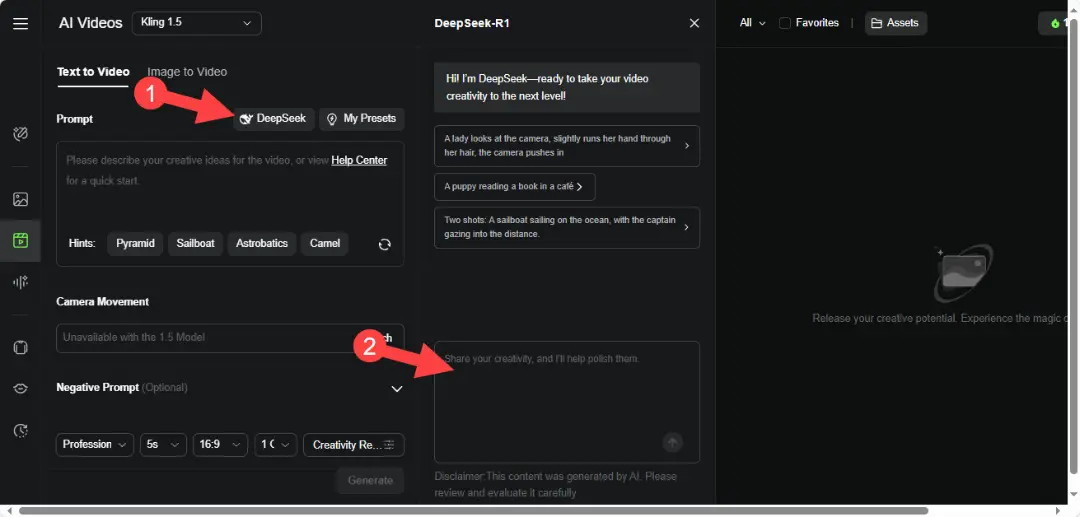Image resolution: width=1080 pixels, height=517 pixels.
Task: Open the green credits counter at top right
Action: click(1056, 23)
